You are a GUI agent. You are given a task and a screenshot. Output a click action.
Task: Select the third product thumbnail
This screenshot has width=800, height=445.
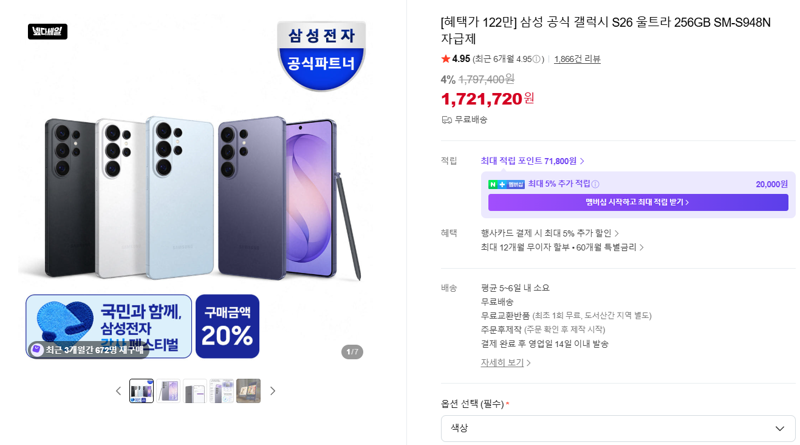(x=195, y=391)
